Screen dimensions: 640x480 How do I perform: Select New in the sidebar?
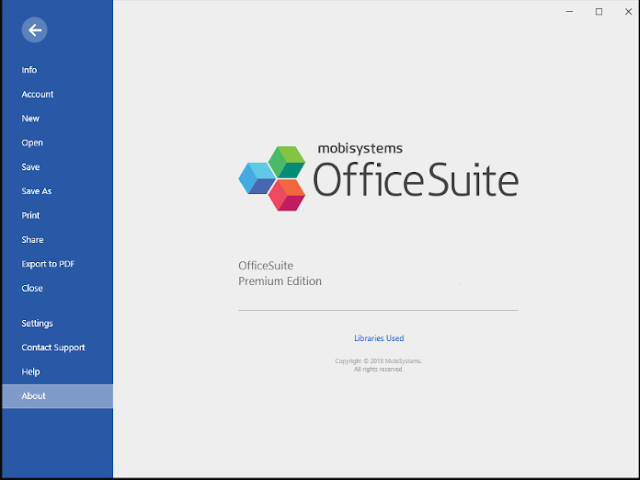(x=30, y=118)
